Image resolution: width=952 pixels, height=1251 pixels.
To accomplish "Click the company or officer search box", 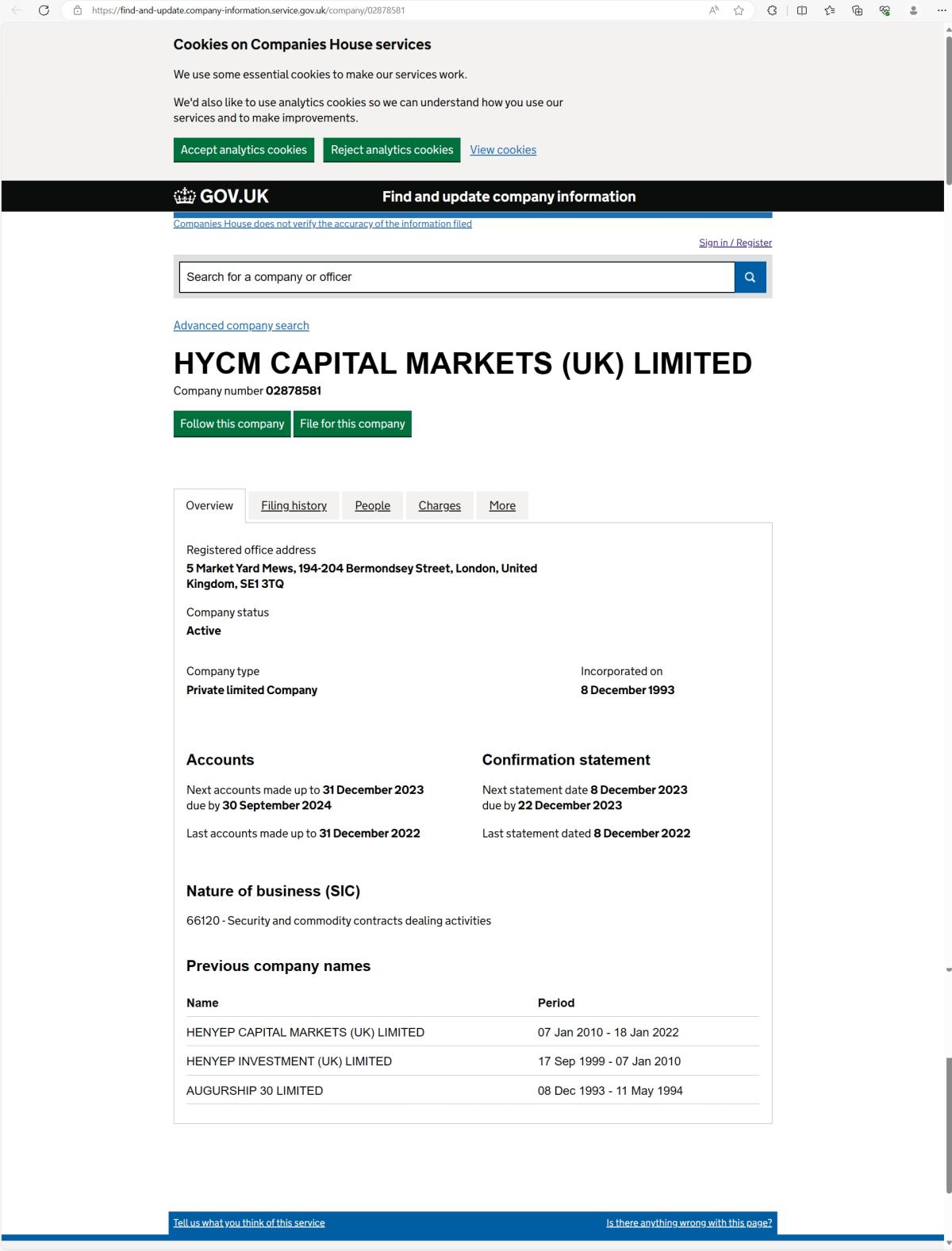I will pyautogui.click(x=457, y=277).
